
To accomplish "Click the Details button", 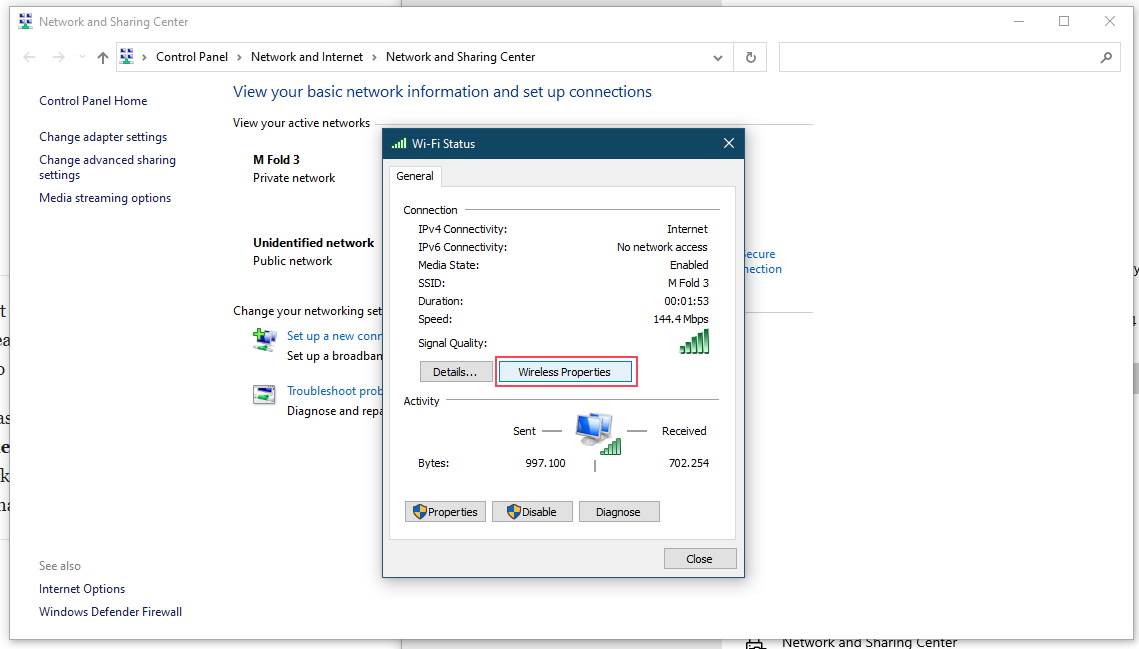I will point(455,371).
